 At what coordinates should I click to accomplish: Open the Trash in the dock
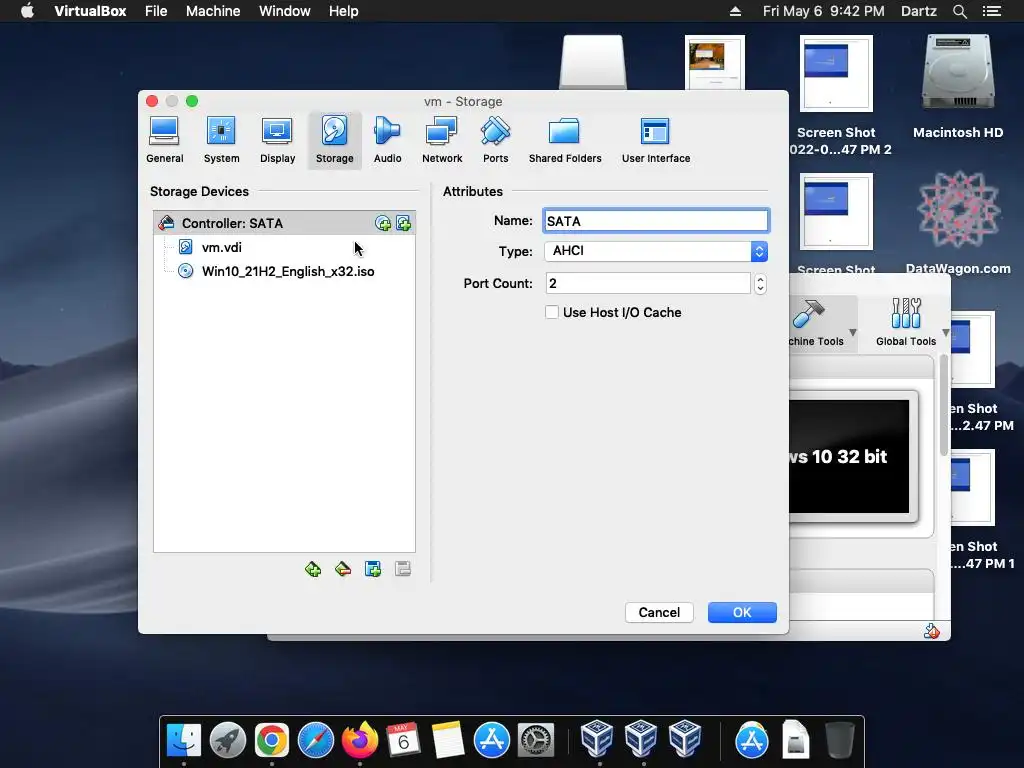pos(839,741)
